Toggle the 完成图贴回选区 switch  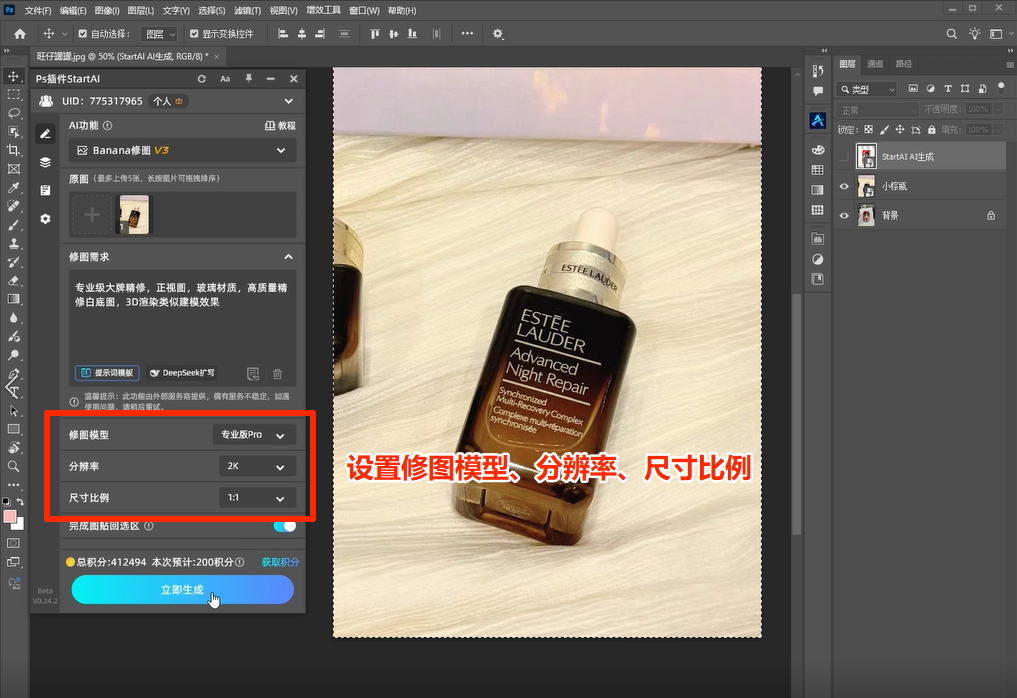pyautogui.click(x=285, y=525)
